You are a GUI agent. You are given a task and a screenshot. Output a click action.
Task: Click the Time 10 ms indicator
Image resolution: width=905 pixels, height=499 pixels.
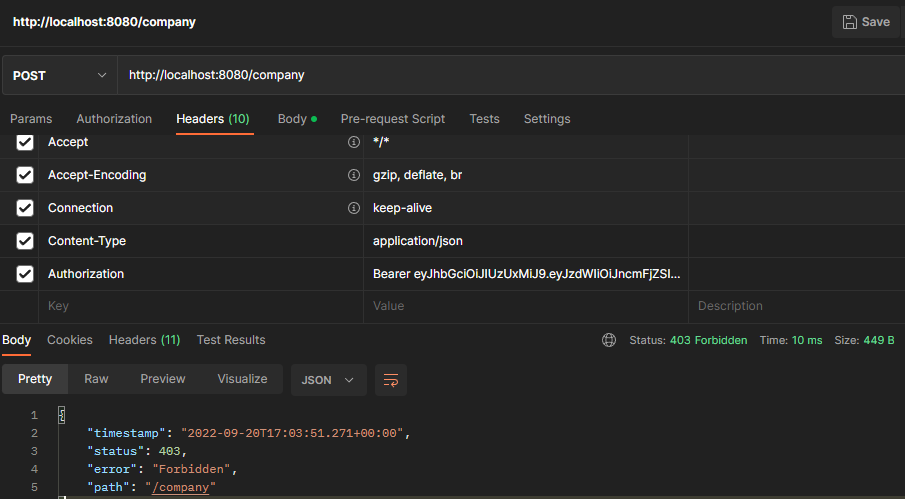(x=791, y=340)
